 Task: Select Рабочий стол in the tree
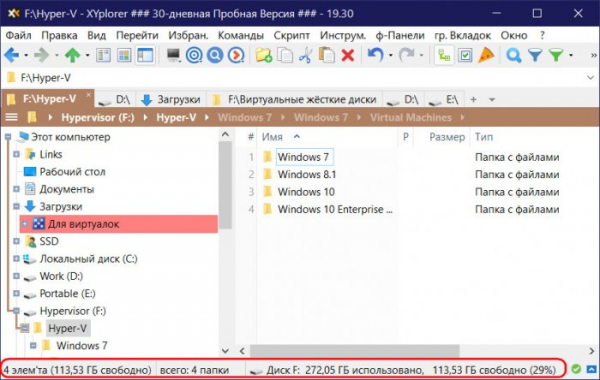pos(72,172)
